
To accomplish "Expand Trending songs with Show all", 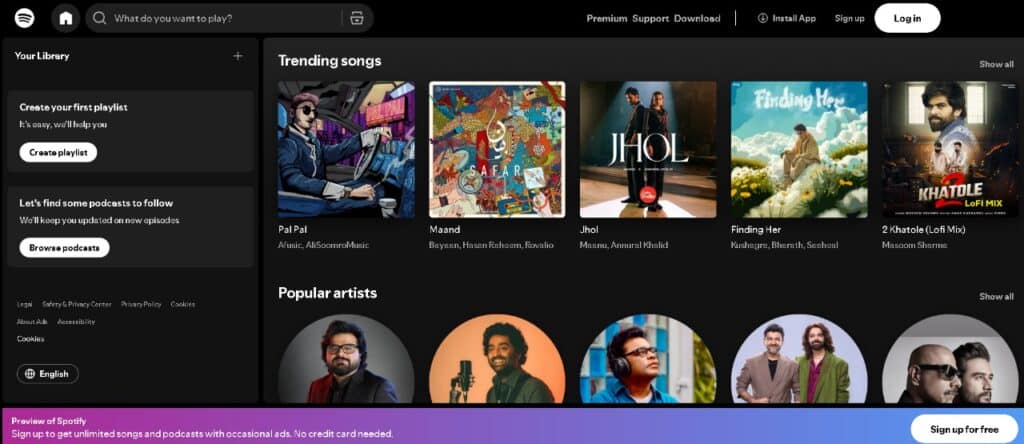I will (x=995, y=64).
